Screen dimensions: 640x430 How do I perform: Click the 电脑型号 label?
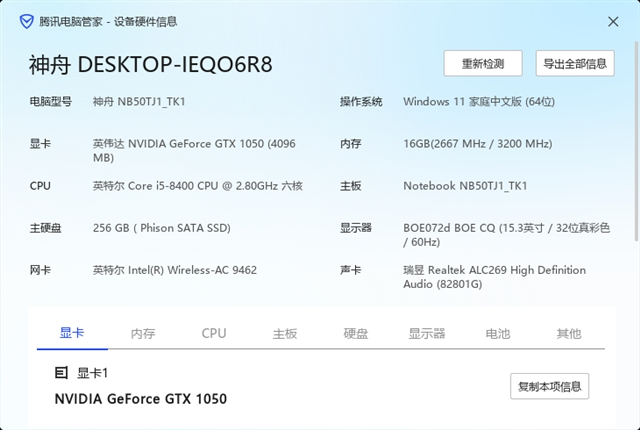click(51, 102)
